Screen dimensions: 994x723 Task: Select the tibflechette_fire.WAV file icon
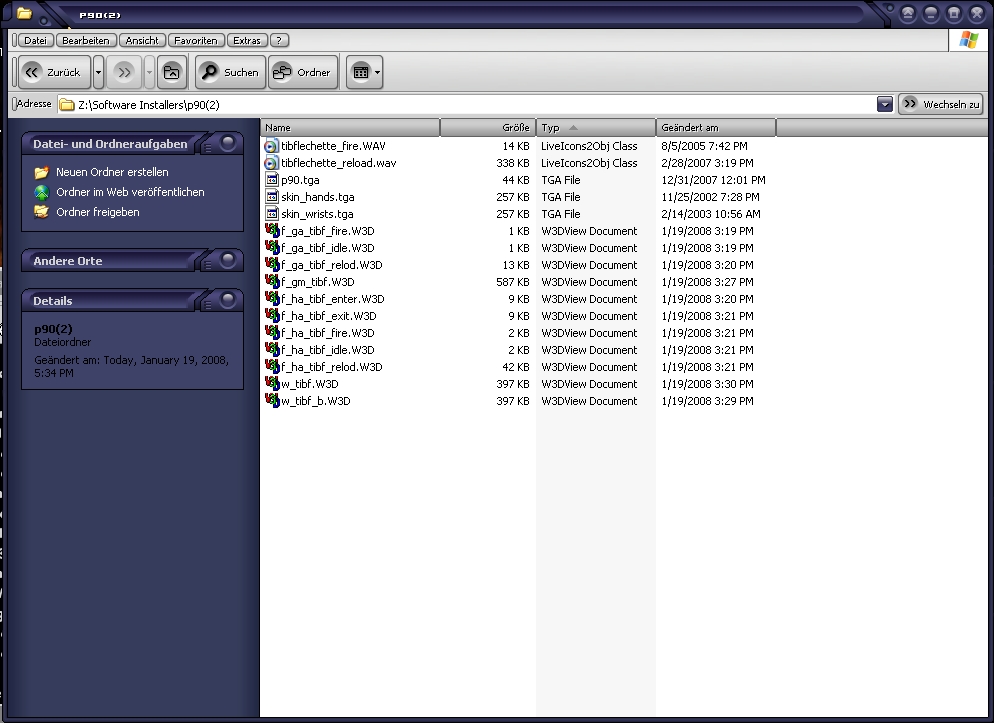272,146
